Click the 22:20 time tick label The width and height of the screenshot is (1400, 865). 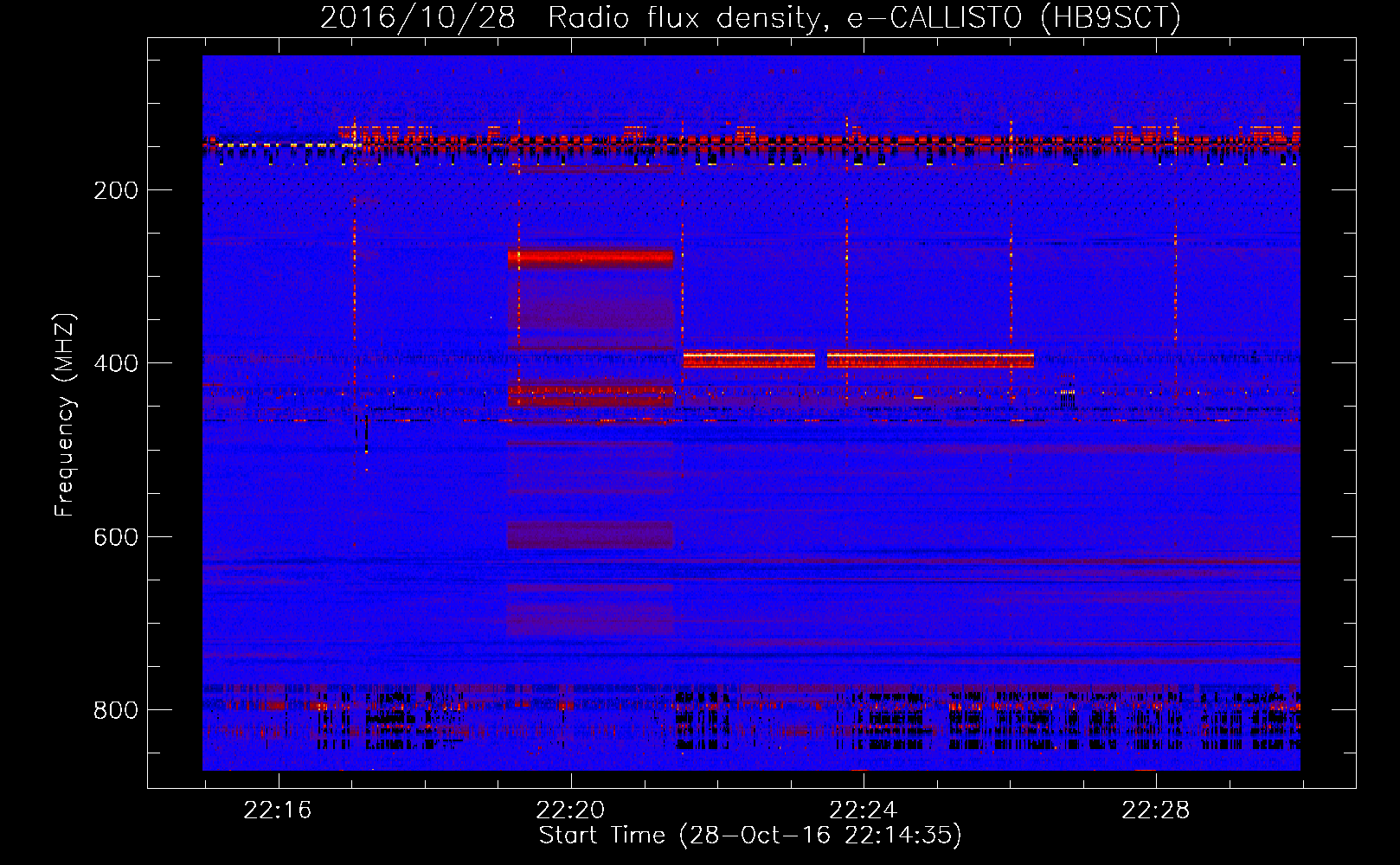click(570, 811)
